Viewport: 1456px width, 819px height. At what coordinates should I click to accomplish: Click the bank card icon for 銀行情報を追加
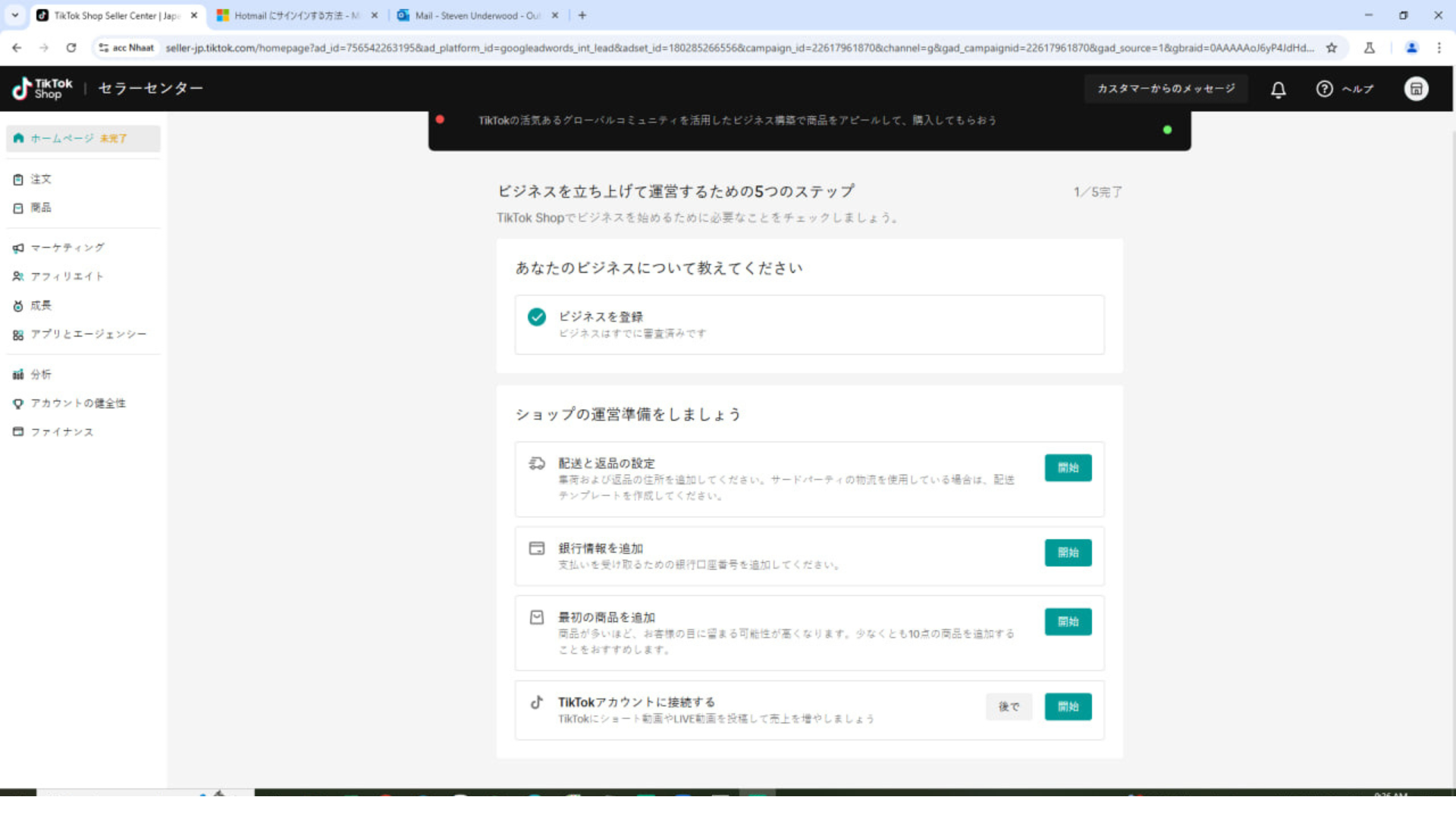pos(537,548)
